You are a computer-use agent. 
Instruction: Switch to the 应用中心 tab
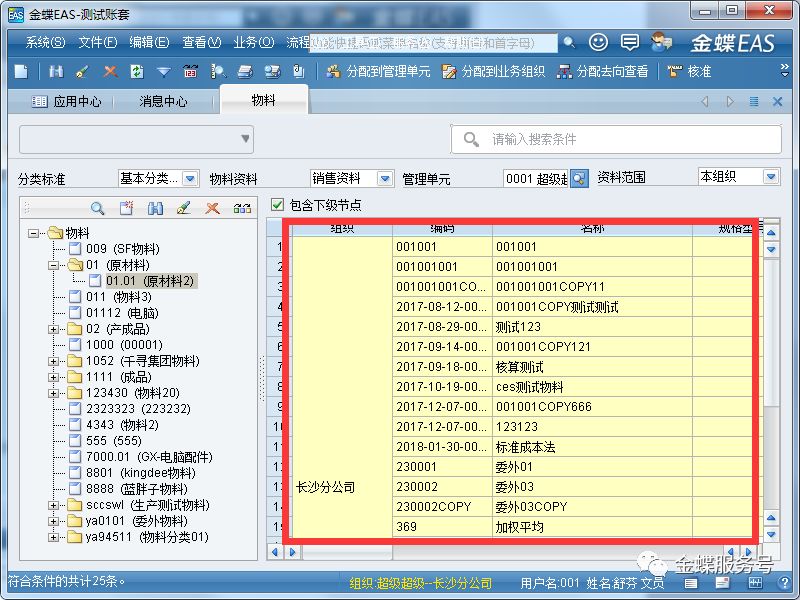coord(67,102)
